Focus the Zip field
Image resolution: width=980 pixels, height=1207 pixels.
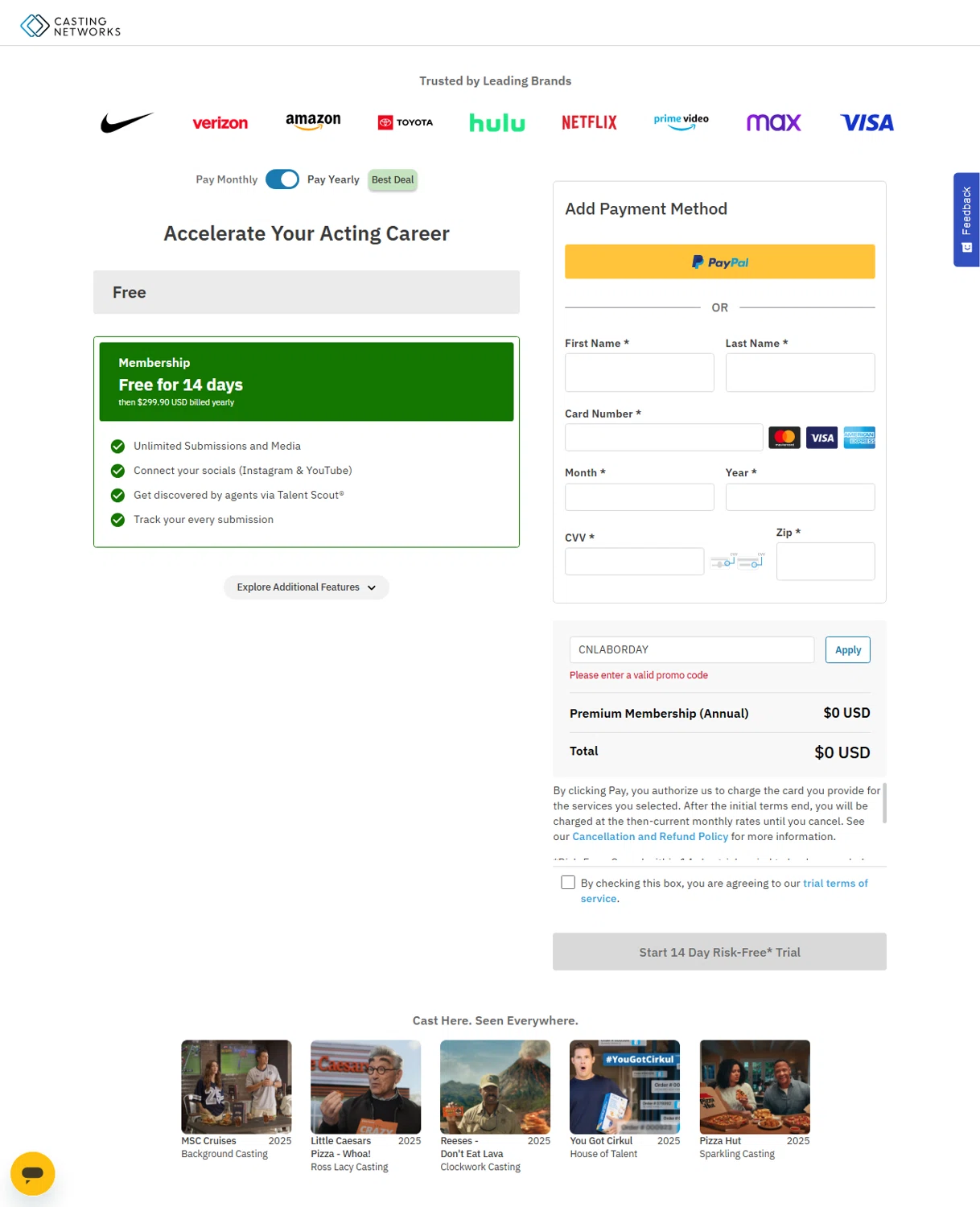(x=826, y=562)
